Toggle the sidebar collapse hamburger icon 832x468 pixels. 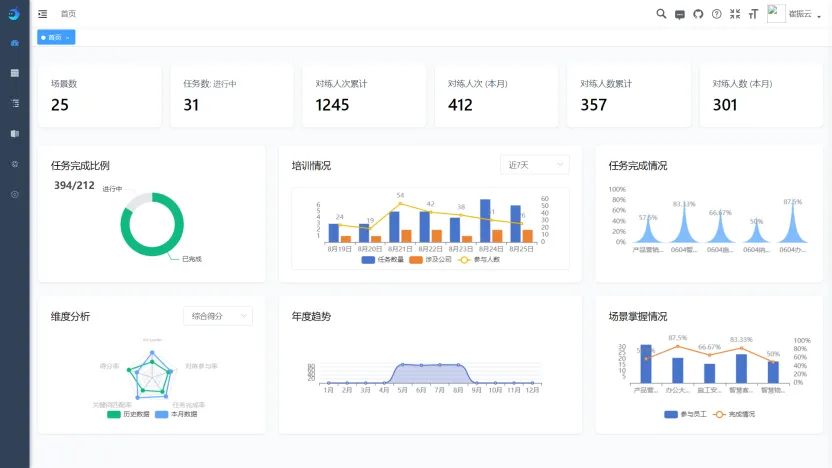click(43, 14)
